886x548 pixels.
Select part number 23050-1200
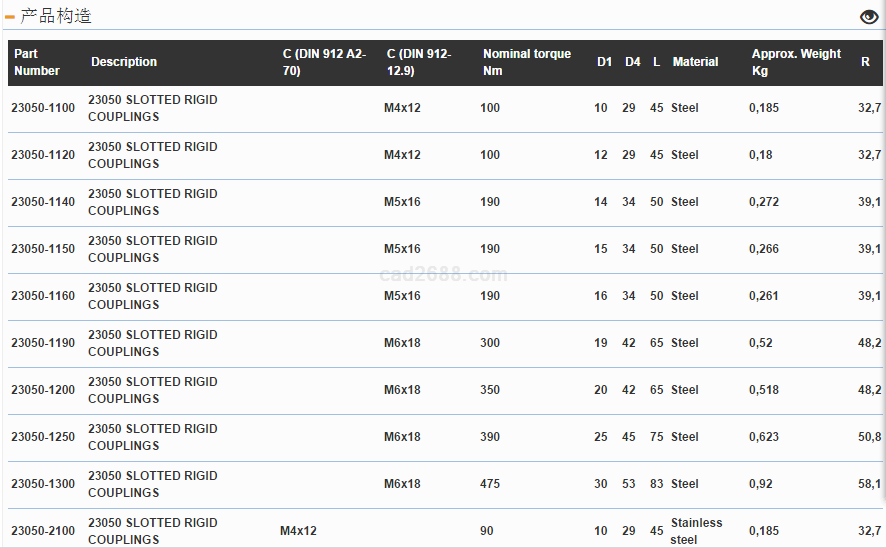[x=43, y=390]
